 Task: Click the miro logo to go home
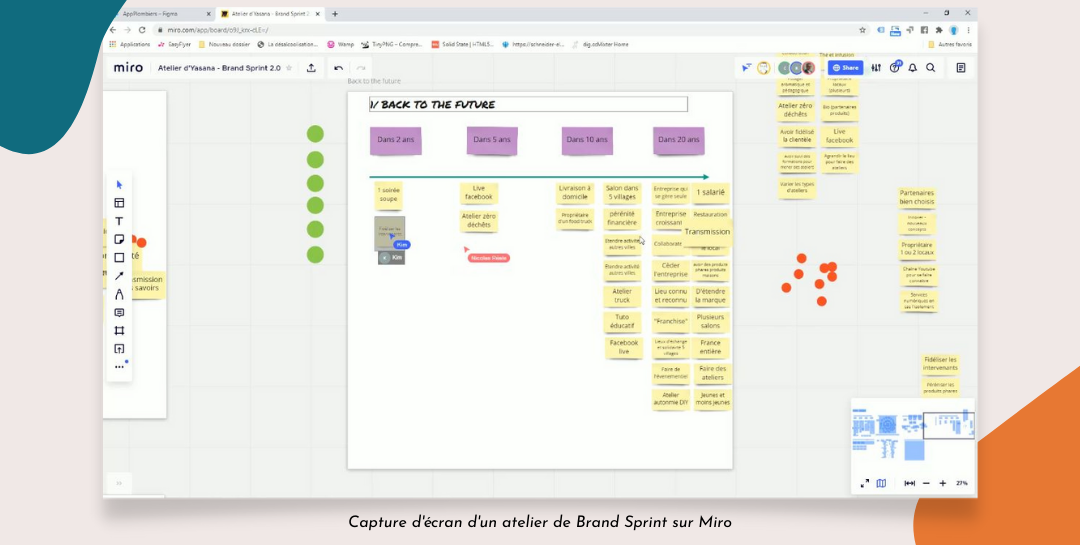click(128, 68)
